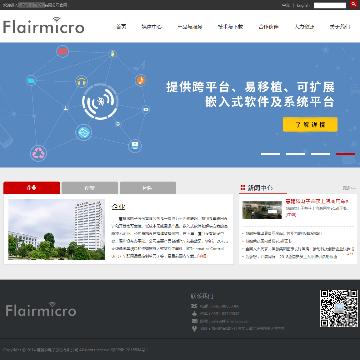Switch to the second gray content tab
The image size is (360, 360).
click(x=90, y=188)
